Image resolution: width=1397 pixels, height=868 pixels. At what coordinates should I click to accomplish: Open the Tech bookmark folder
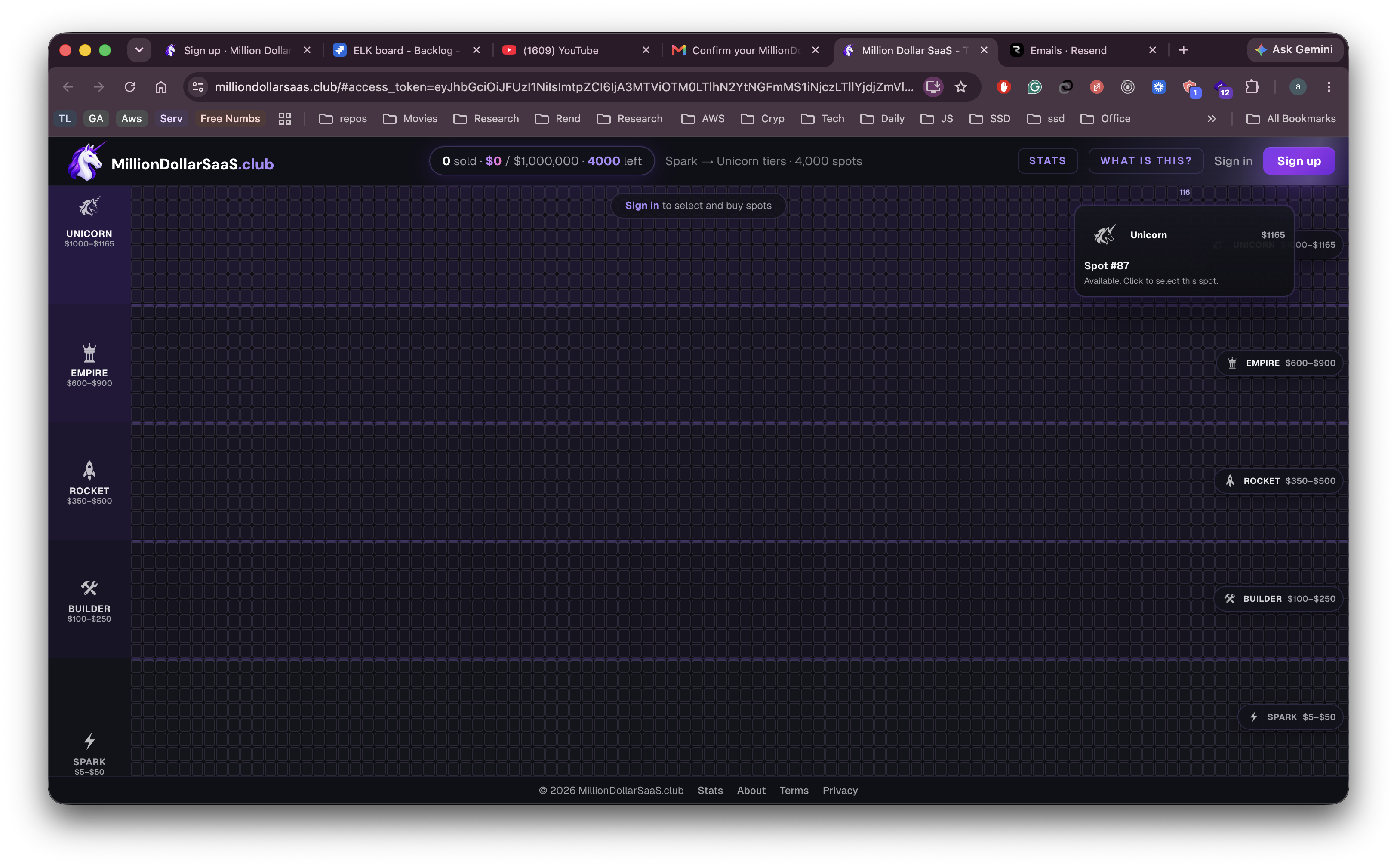pyautogui.click(x=822, y=119)
